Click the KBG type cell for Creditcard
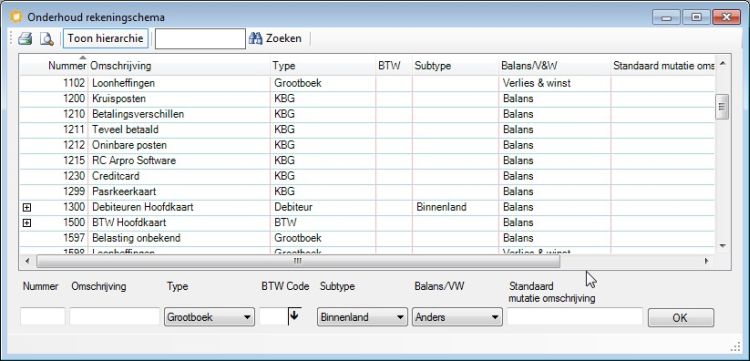Screen dimensions: 750x361 point(284,176)
